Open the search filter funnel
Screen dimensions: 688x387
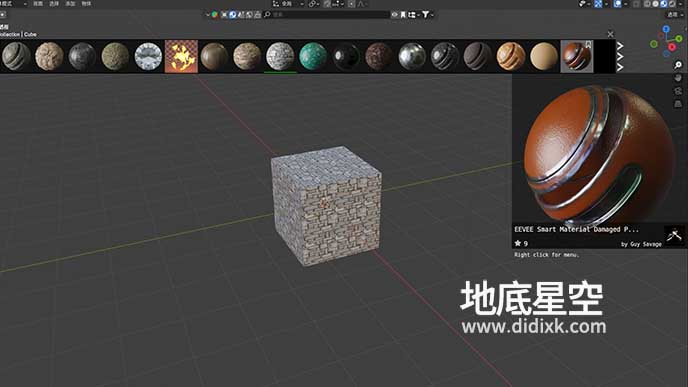(426, 14)
